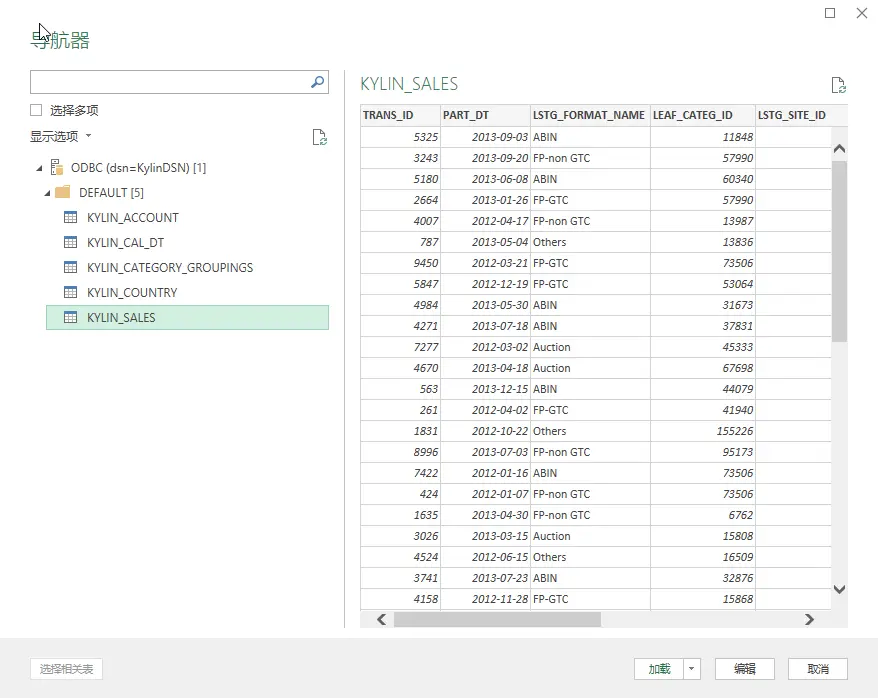Click the horizontal scroll left arrow
878x698 pixels.
[x=381, y=619]
